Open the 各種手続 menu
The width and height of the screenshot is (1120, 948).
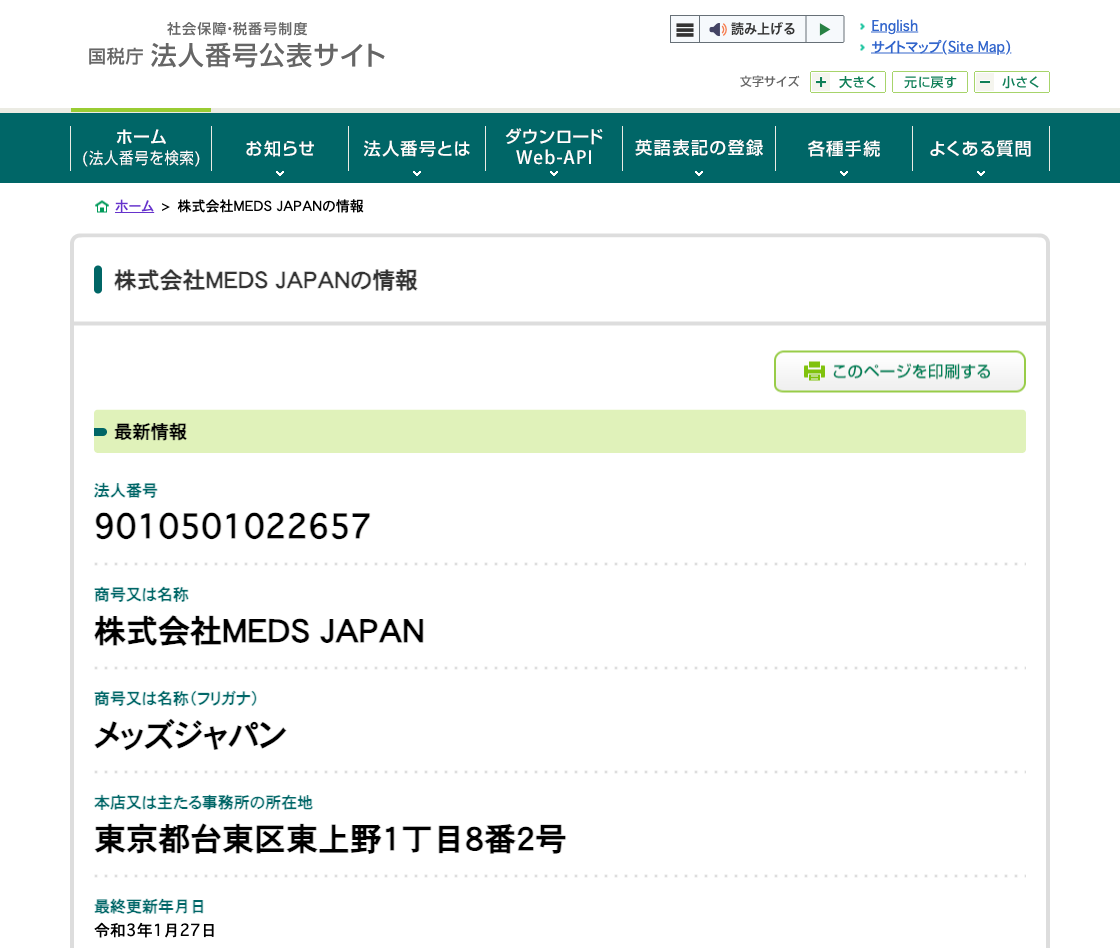pyautogui.click(x=844, y=148)
